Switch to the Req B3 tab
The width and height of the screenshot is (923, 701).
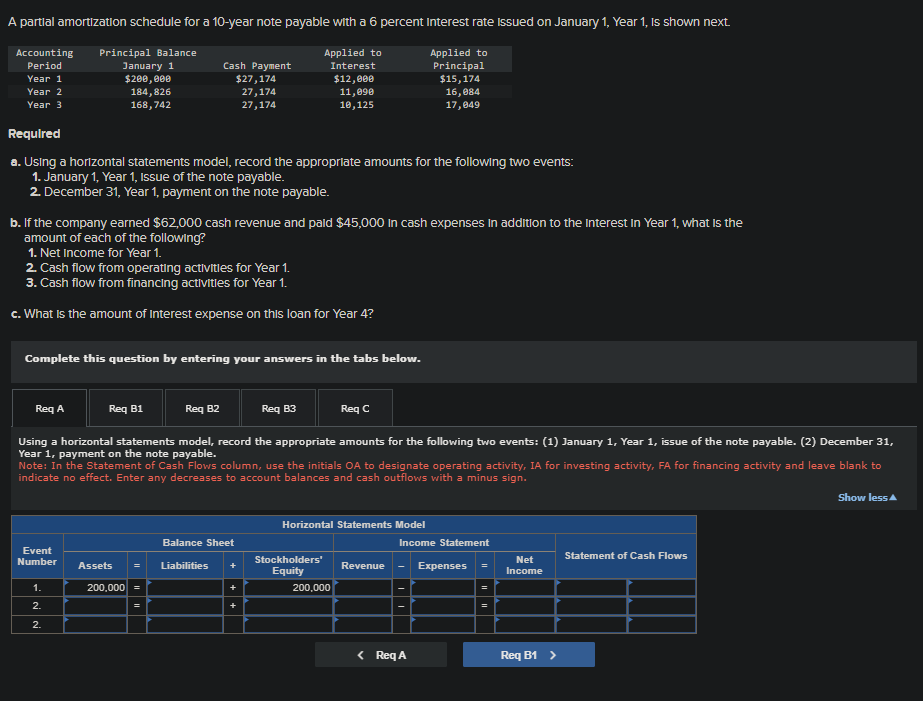tap(278, 408)
